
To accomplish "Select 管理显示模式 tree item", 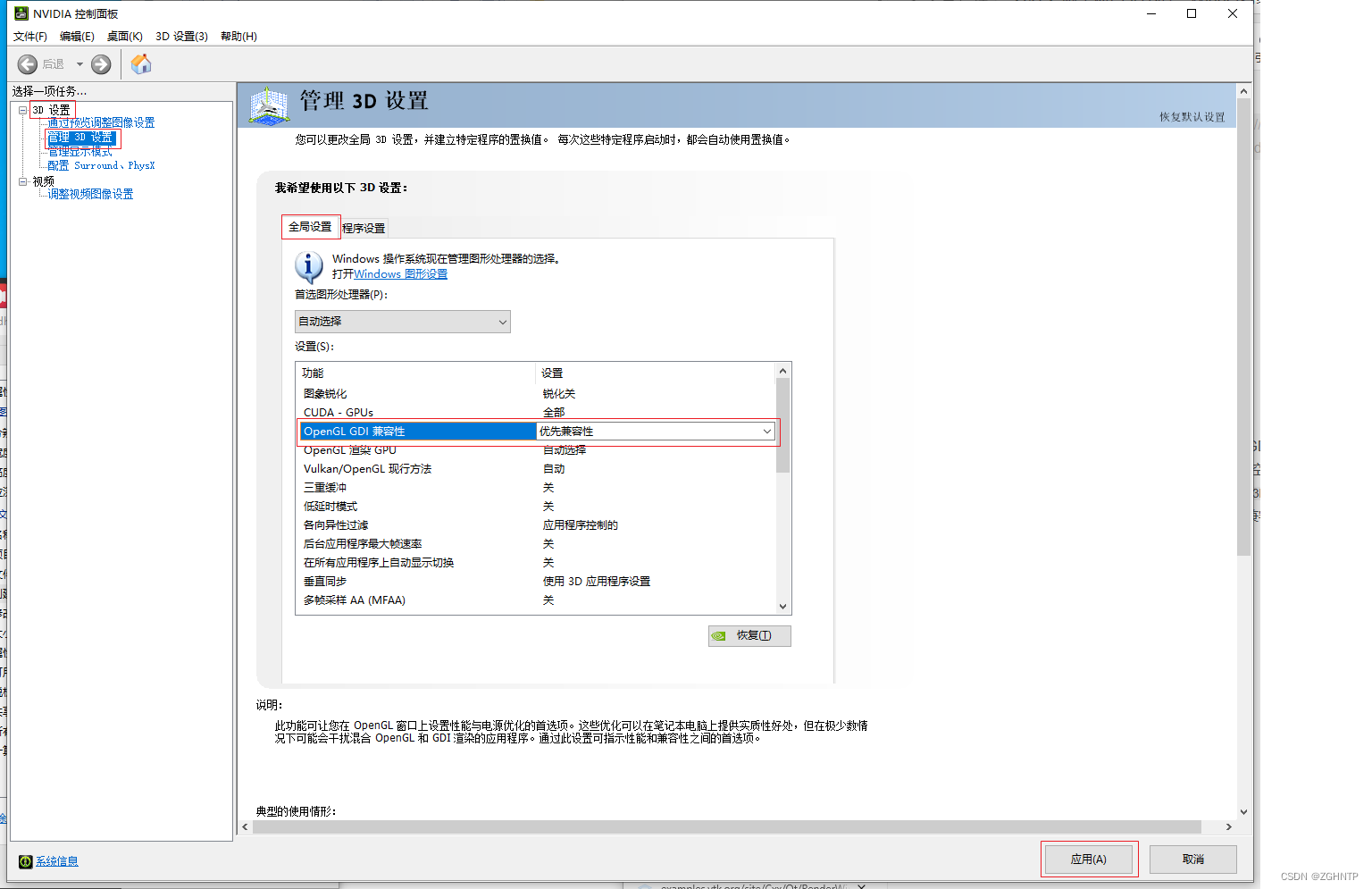I will click(80, 152).
